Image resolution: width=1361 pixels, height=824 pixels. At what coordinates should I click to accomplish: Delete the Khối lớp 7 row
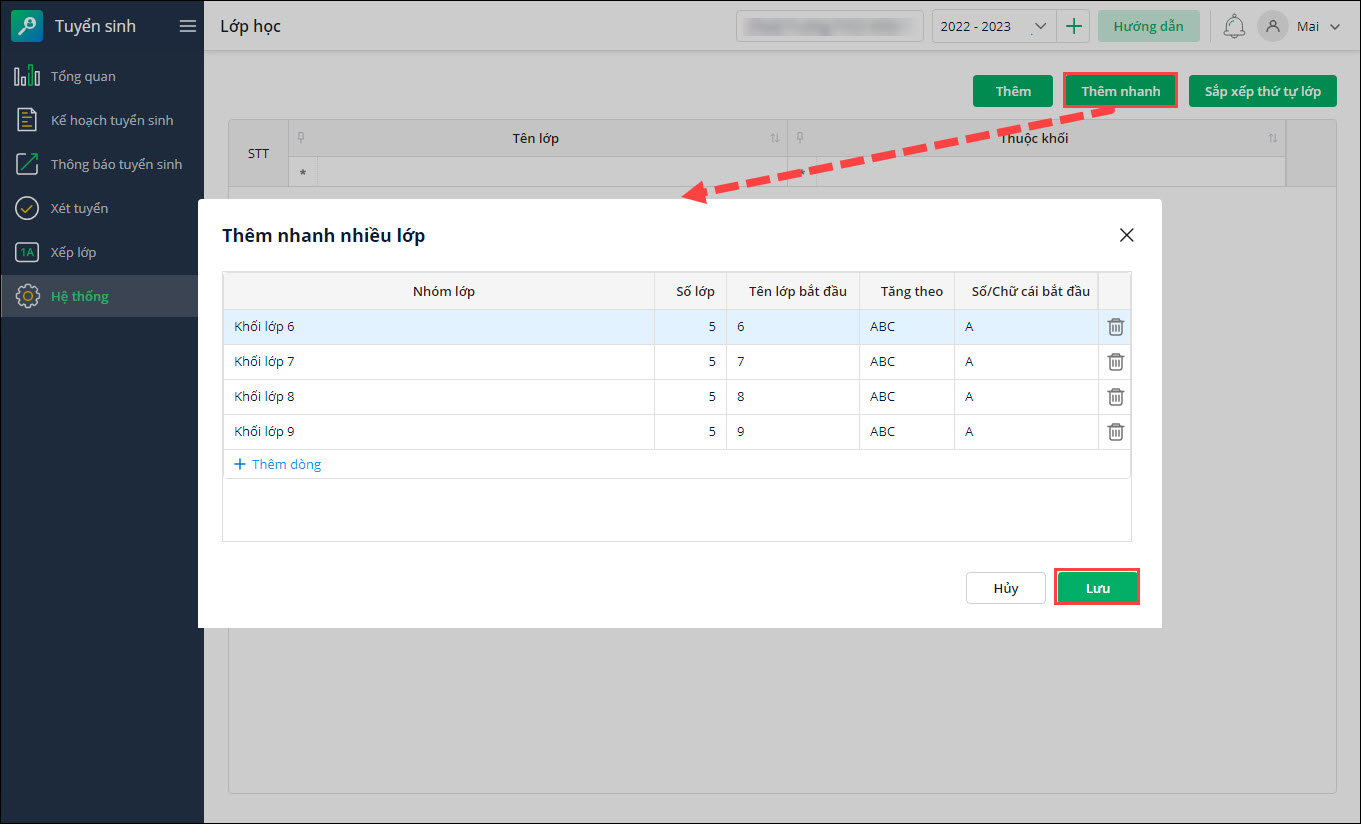pos(1115,362)
